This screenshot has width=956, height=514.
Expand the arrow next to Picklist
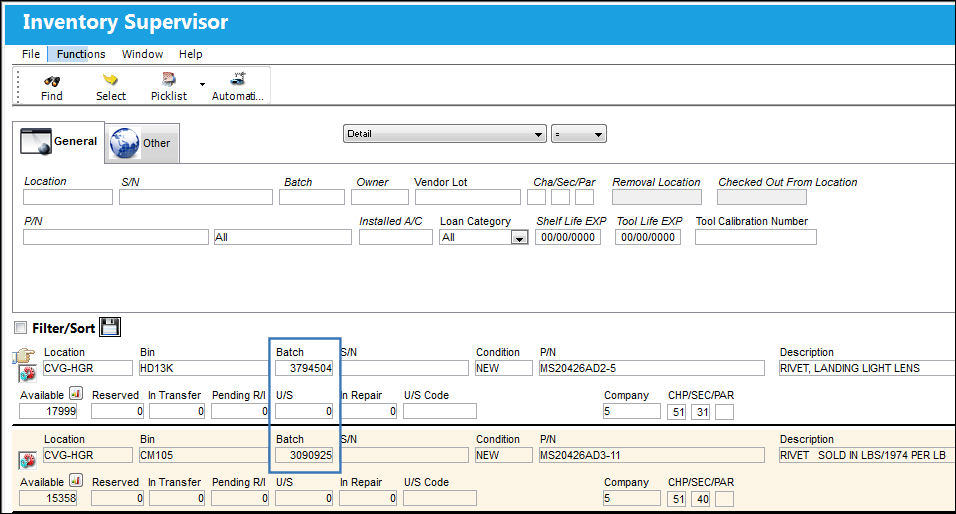[202, 84]
